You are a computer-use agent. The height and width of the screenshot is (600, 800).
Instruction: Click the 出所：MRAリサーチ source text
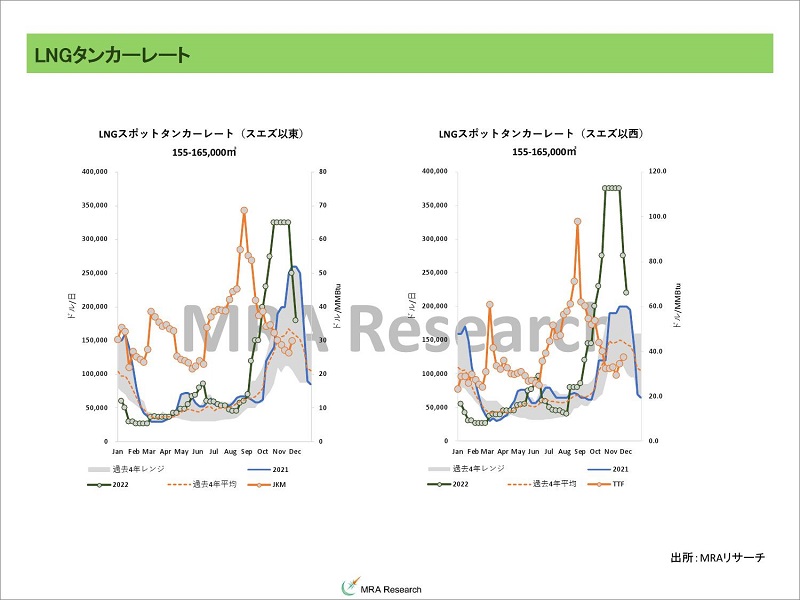[x=717, y=557]
